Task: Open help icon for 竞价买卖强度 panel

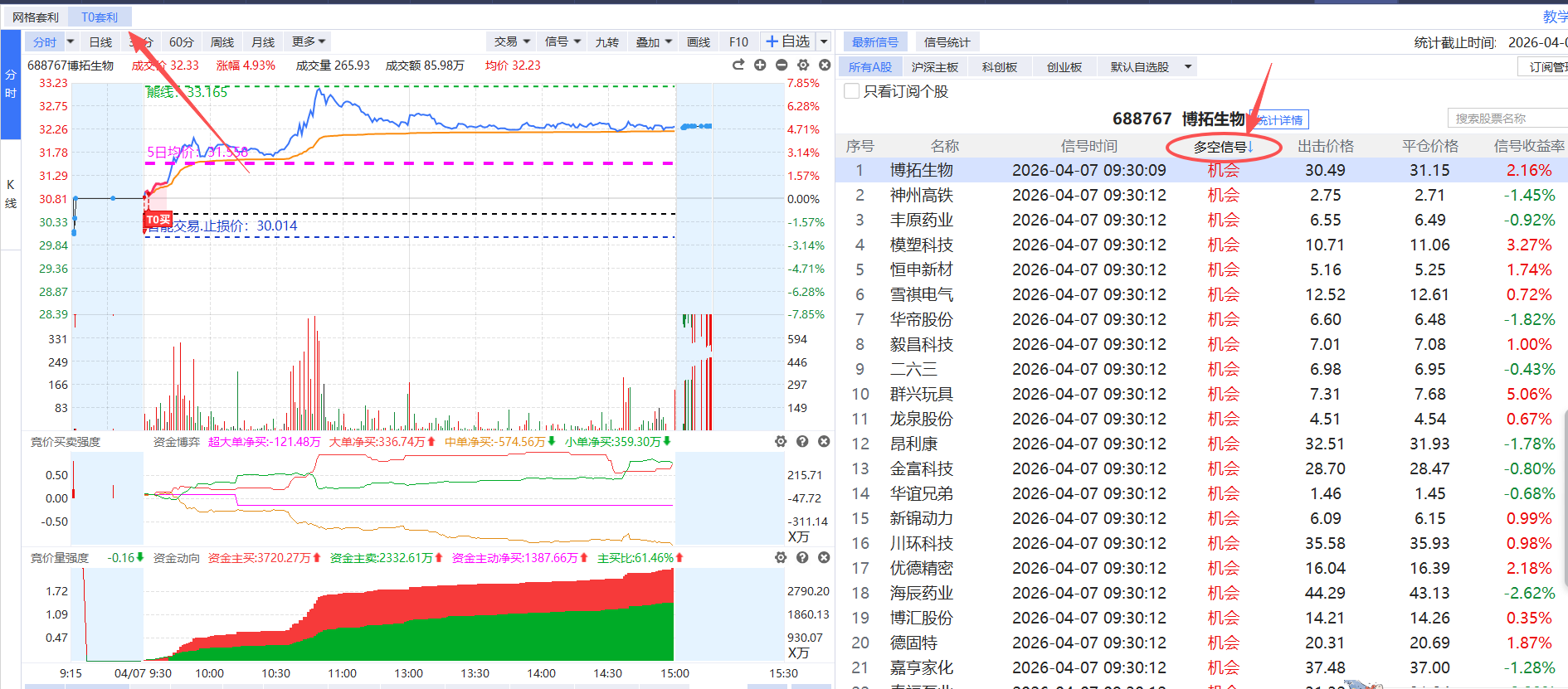Action: click(x=802, y=442)
